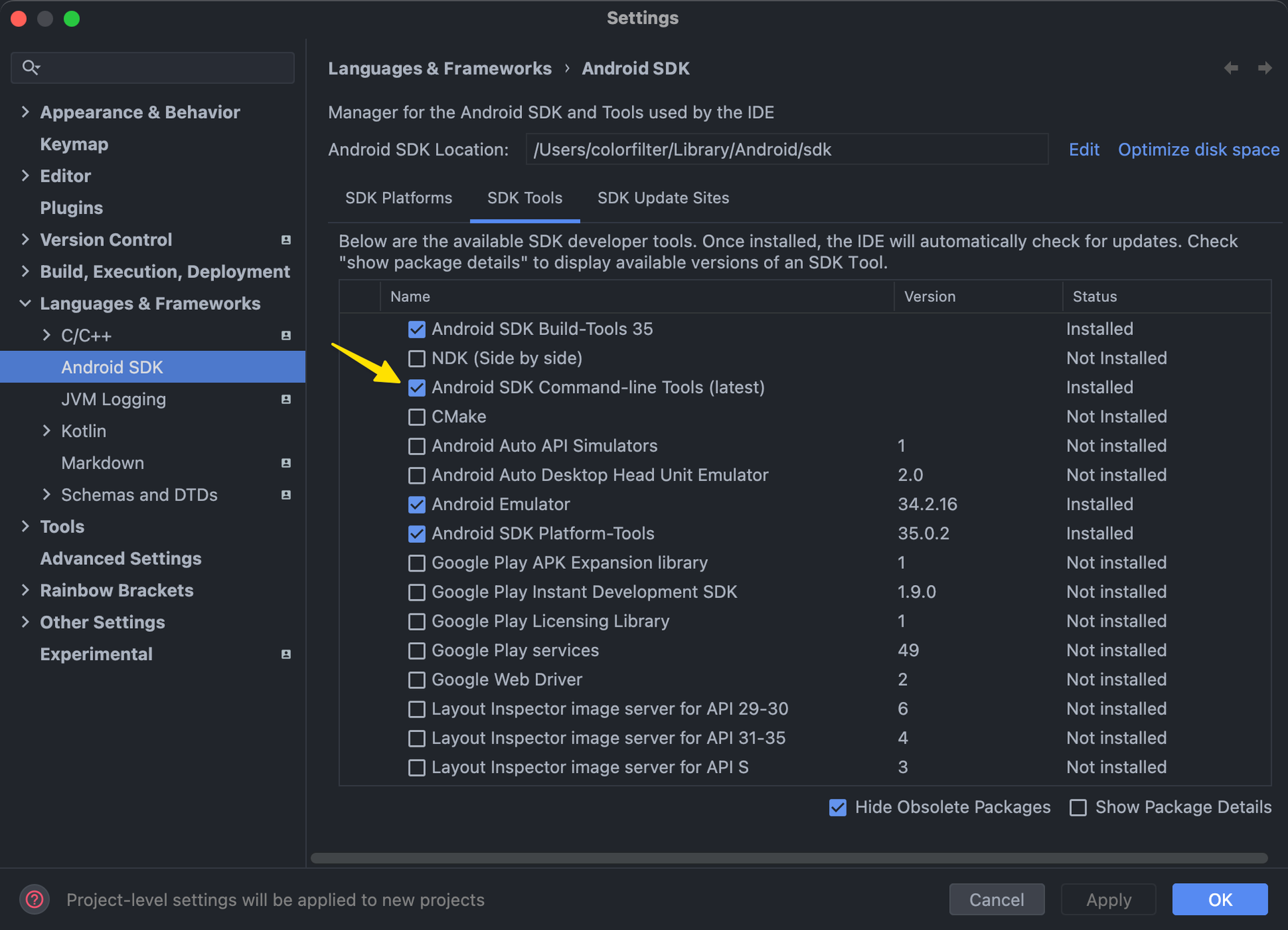1288x930 pixels.
Task: Click project-level badge icon beside Markdown
Action: [x=286, y=463]
